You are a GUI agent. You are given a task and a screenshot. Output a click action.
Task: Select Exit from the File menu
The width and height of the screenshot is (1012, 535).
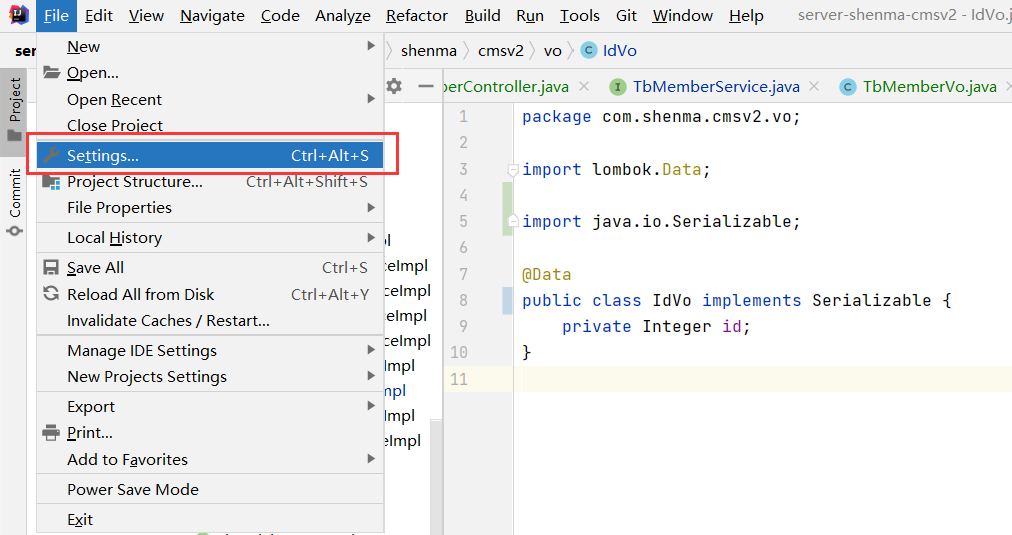click(x=210, y=520)
